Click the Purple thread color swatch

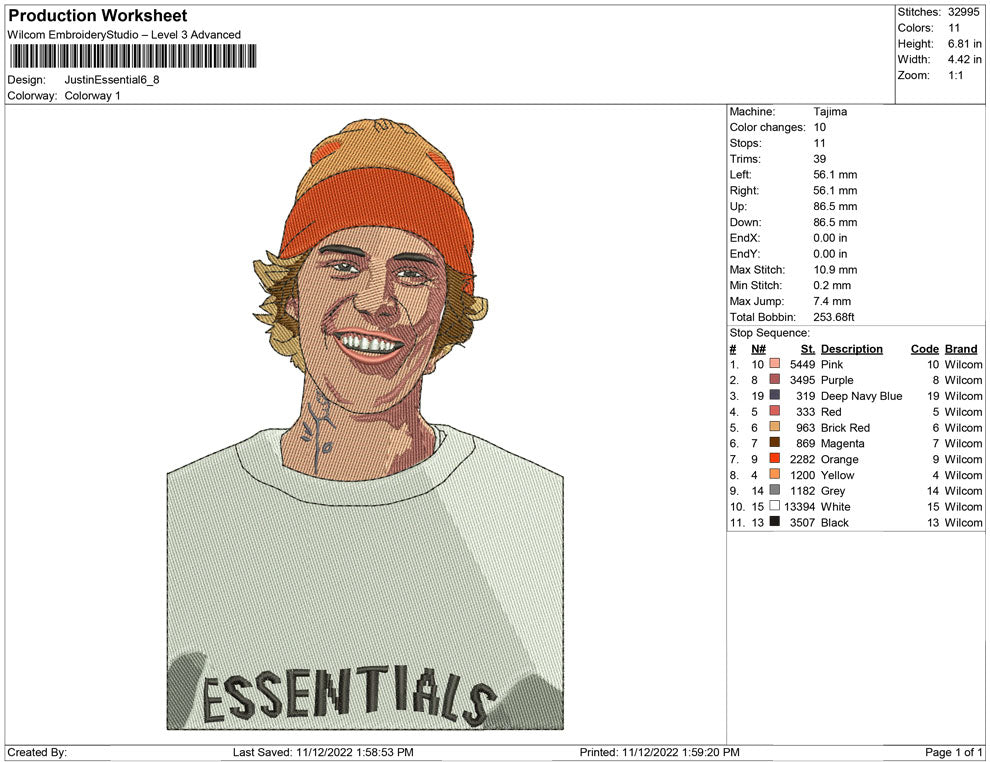(x=775, y=379)
